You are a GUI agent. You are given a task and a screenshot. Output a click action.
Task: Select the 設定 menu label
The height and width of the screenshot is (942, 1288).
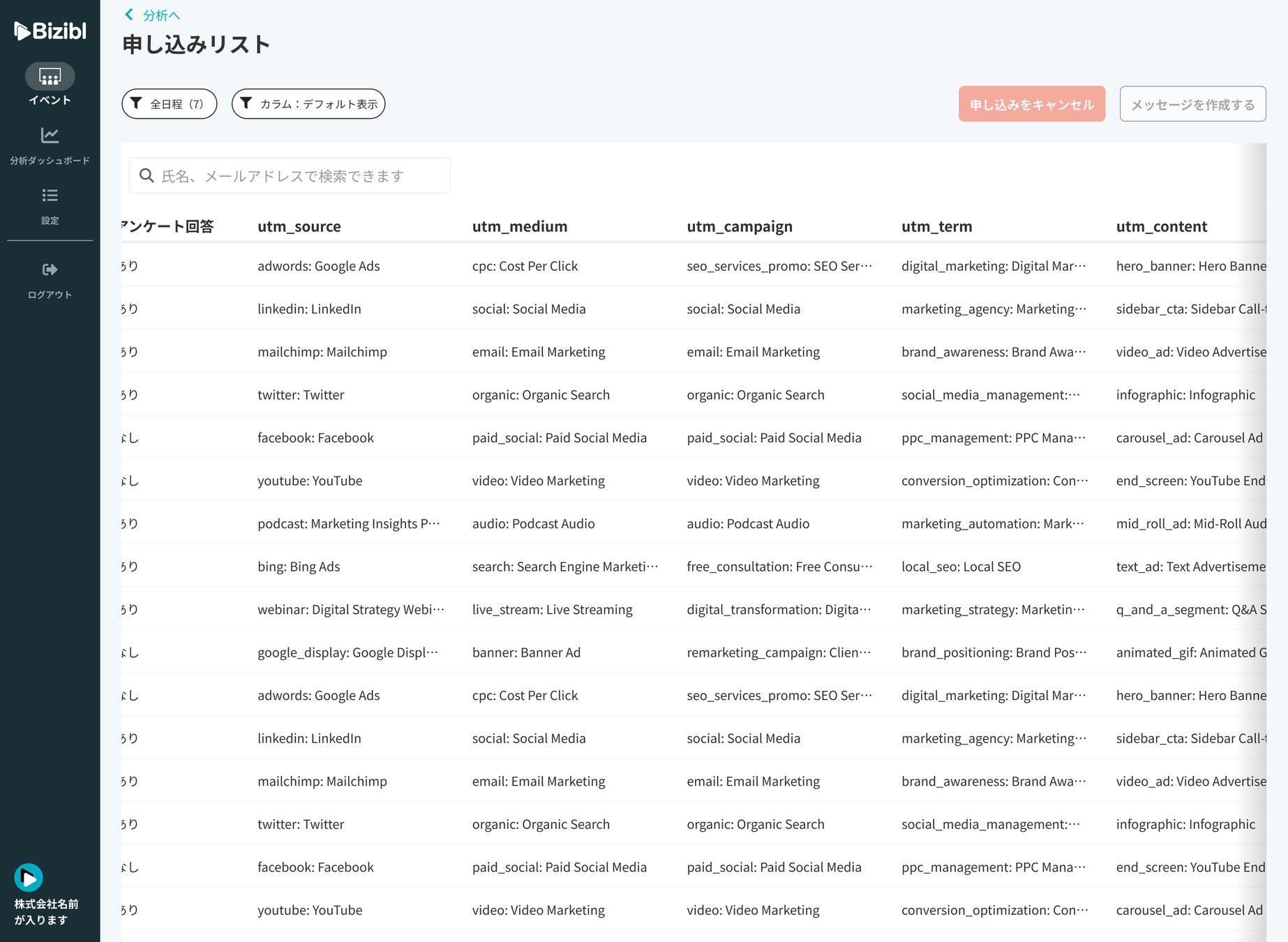point(50,220)
